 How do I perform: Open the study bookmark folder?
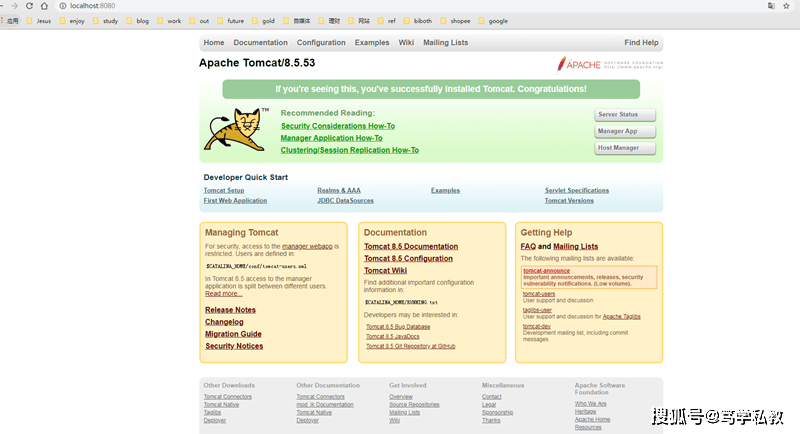(105, 21)
